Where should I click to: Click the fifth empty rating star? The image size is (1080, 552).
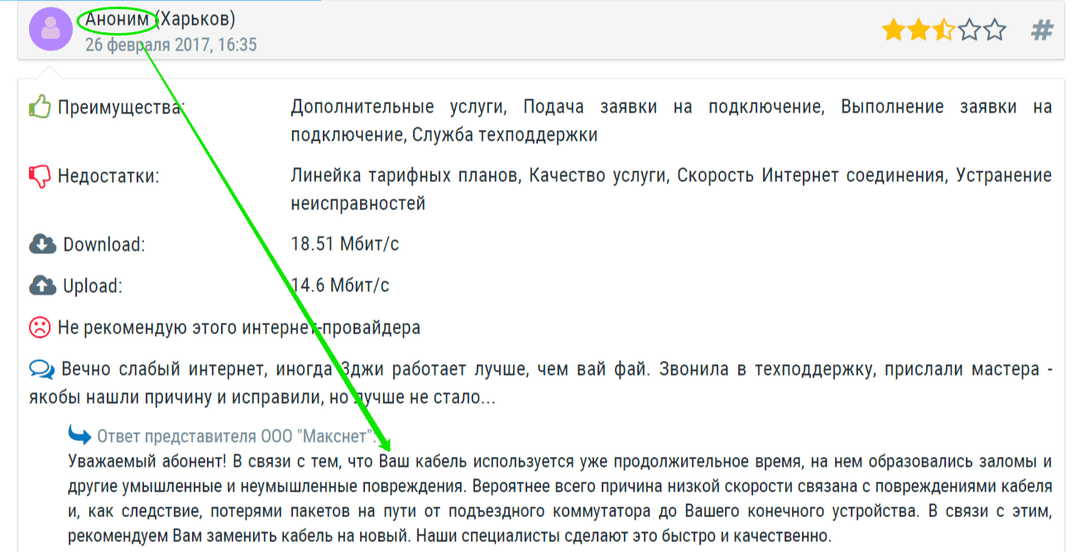994,30
